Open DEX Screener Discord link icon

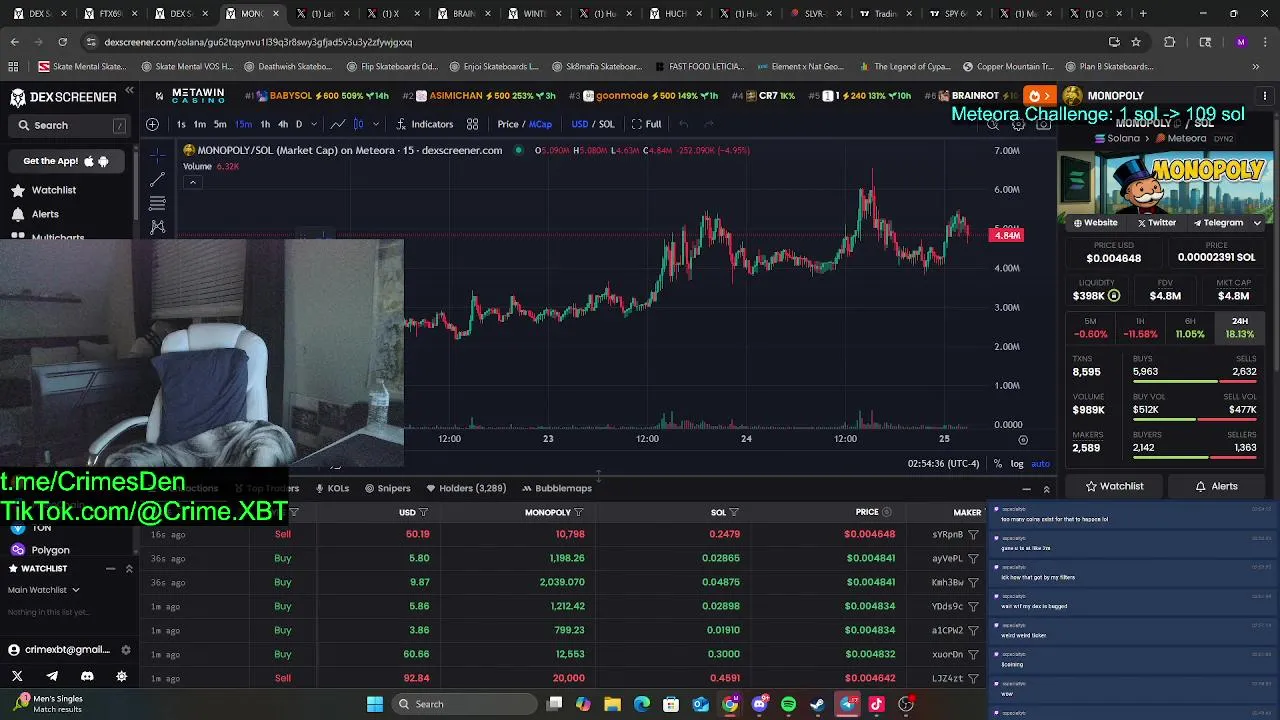tap(87, 676)
